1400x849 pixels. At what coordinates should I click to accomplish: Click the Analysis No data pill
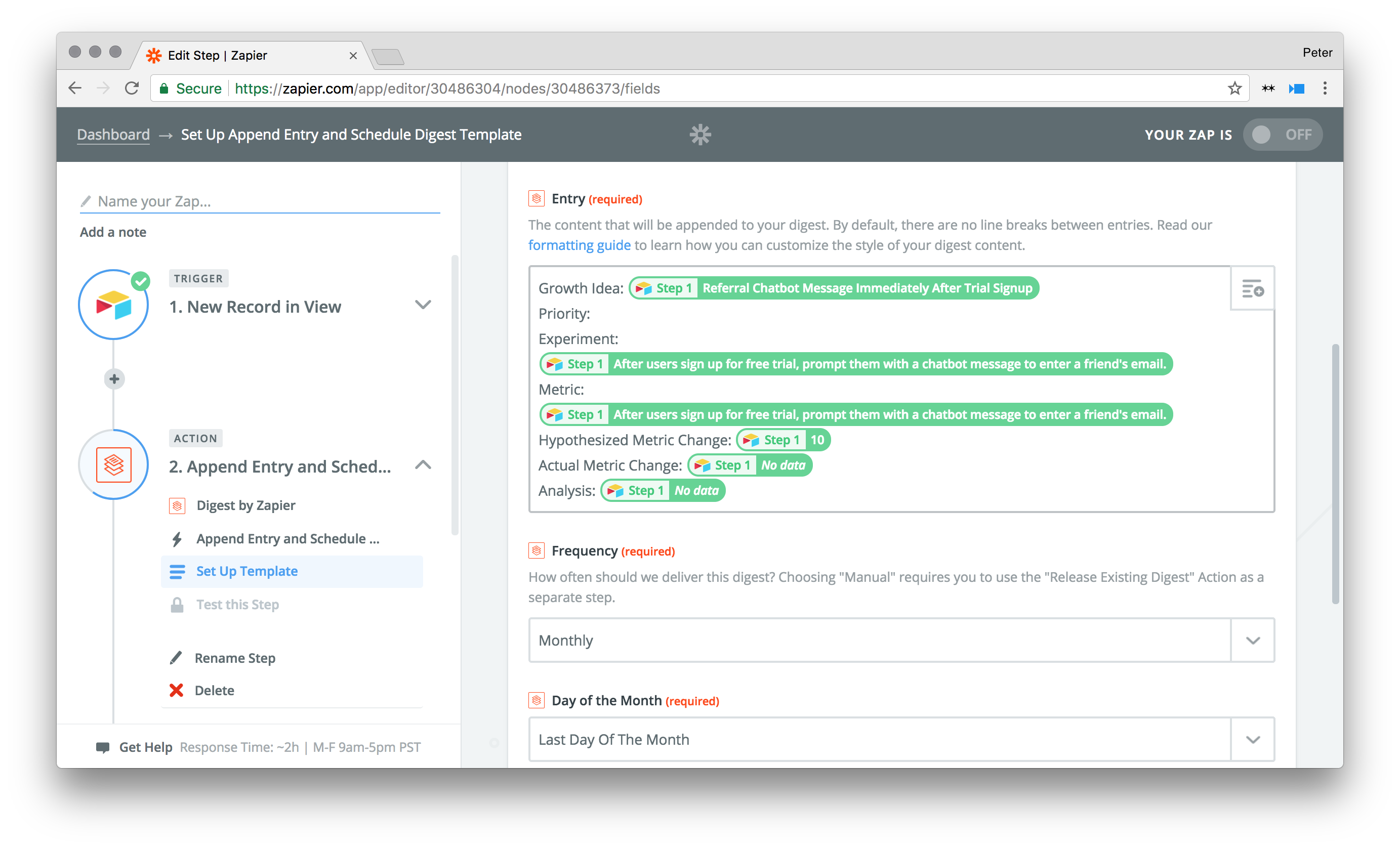point(663,490)
